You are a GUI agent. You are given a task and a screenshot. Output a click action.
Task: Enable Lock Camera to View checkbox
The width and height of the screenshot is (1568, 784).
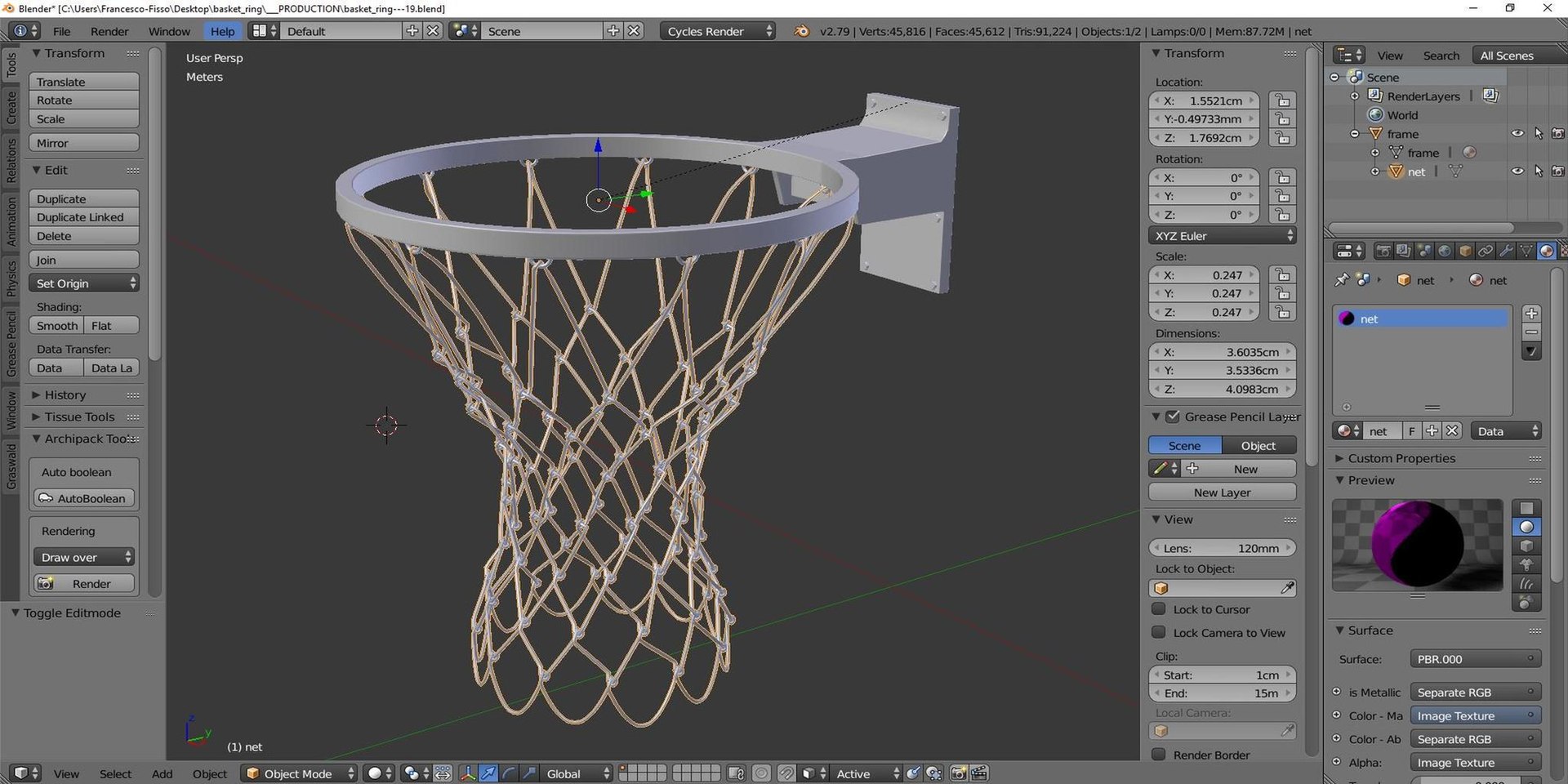click(1158, 633)
